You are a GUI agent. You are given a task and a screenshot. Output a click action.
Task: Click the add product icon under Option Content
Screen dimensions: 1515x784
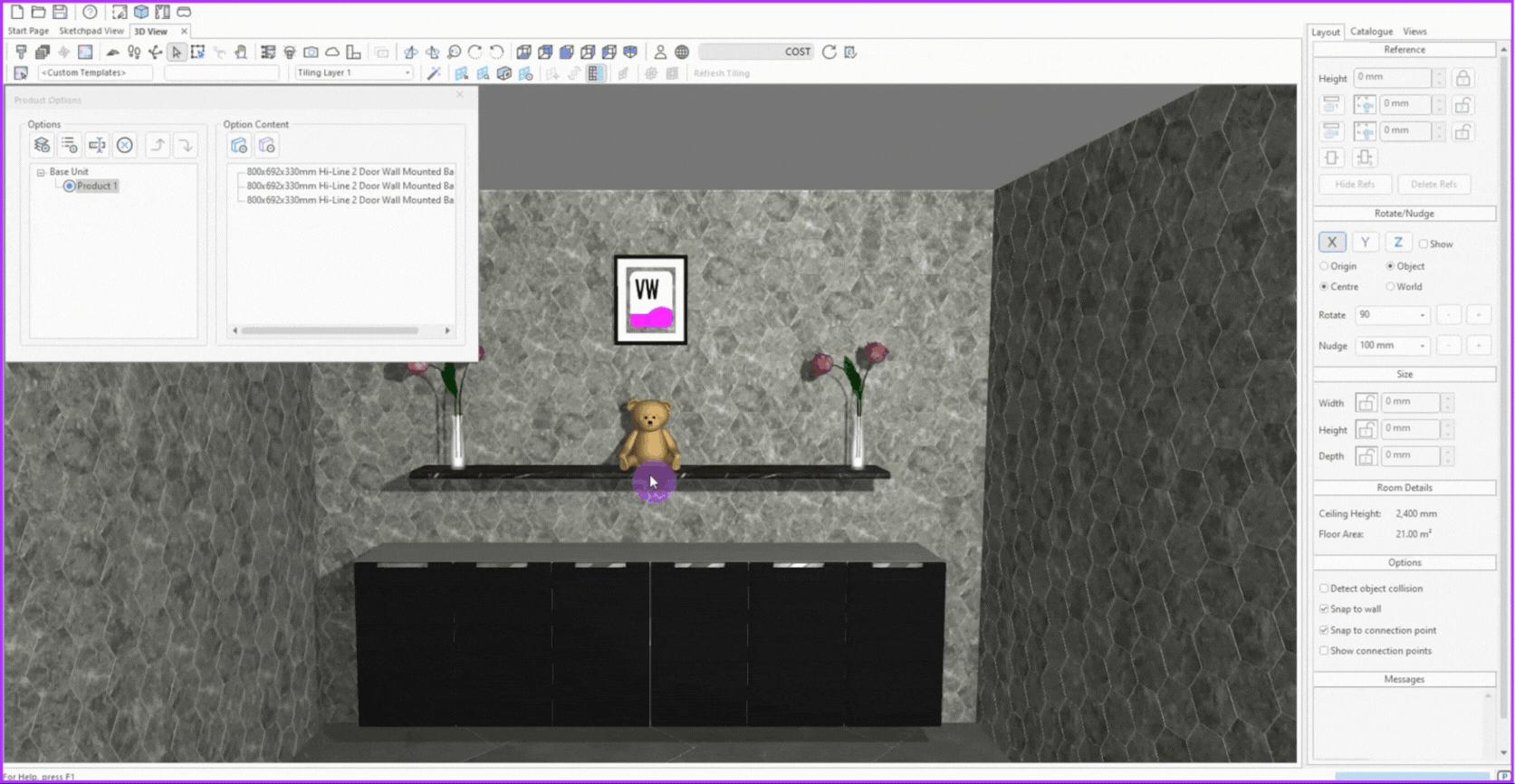239,146
